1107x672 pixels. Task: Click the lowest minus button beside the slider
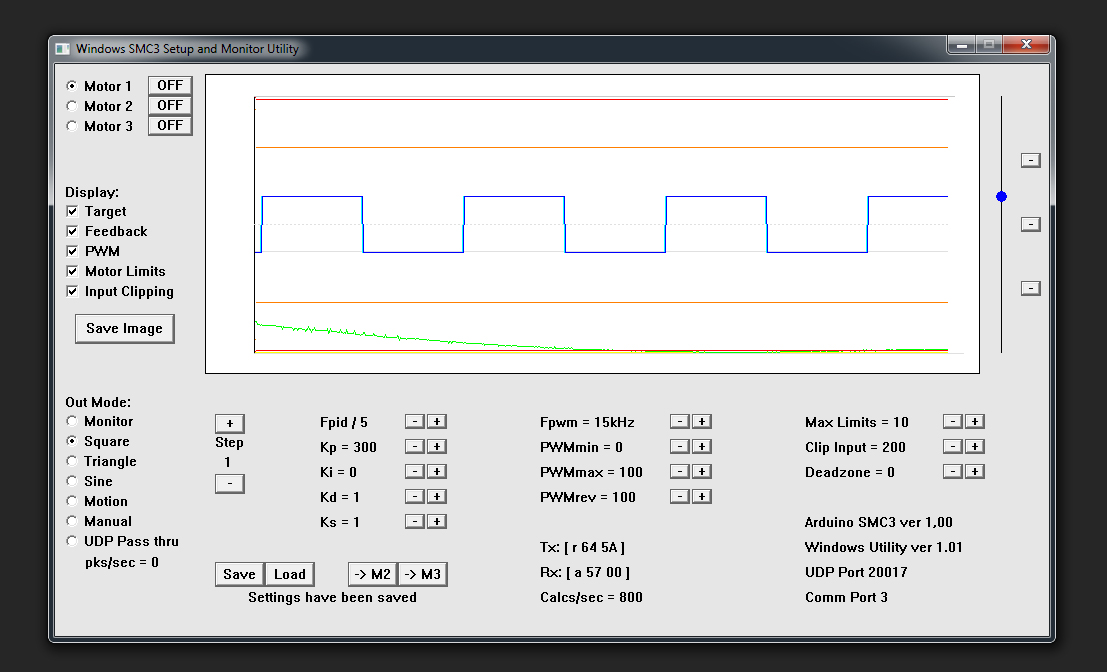tap(1031, 288)
